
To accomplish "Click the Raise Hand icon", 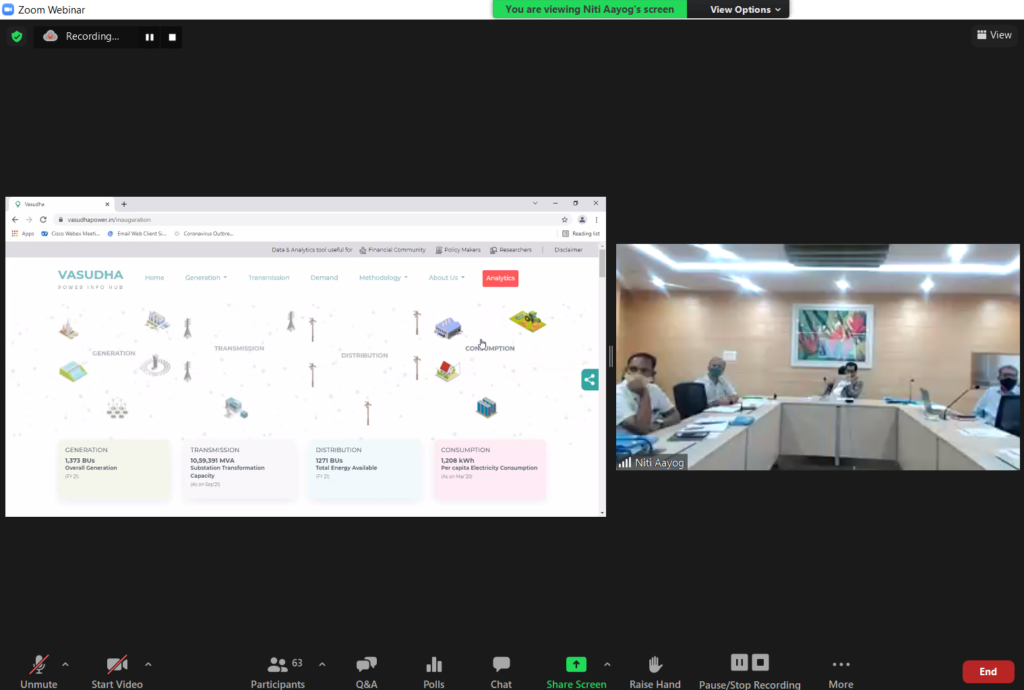I will pos(655,665).
